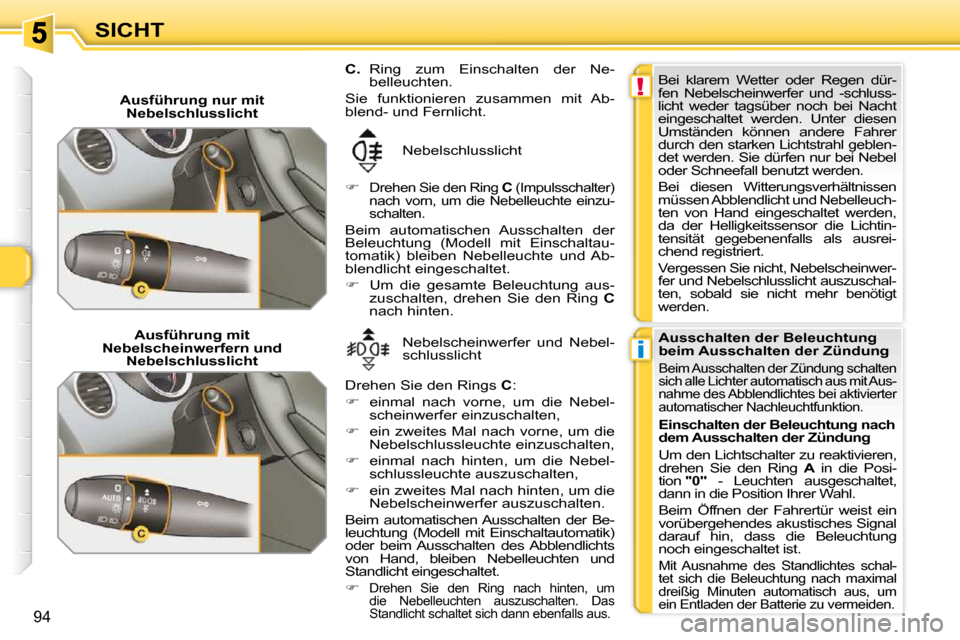Click the lower image of the stalk with front fog lamps
Image resolution: width=960 pixels, height=640 pixels.
[192, 462]
